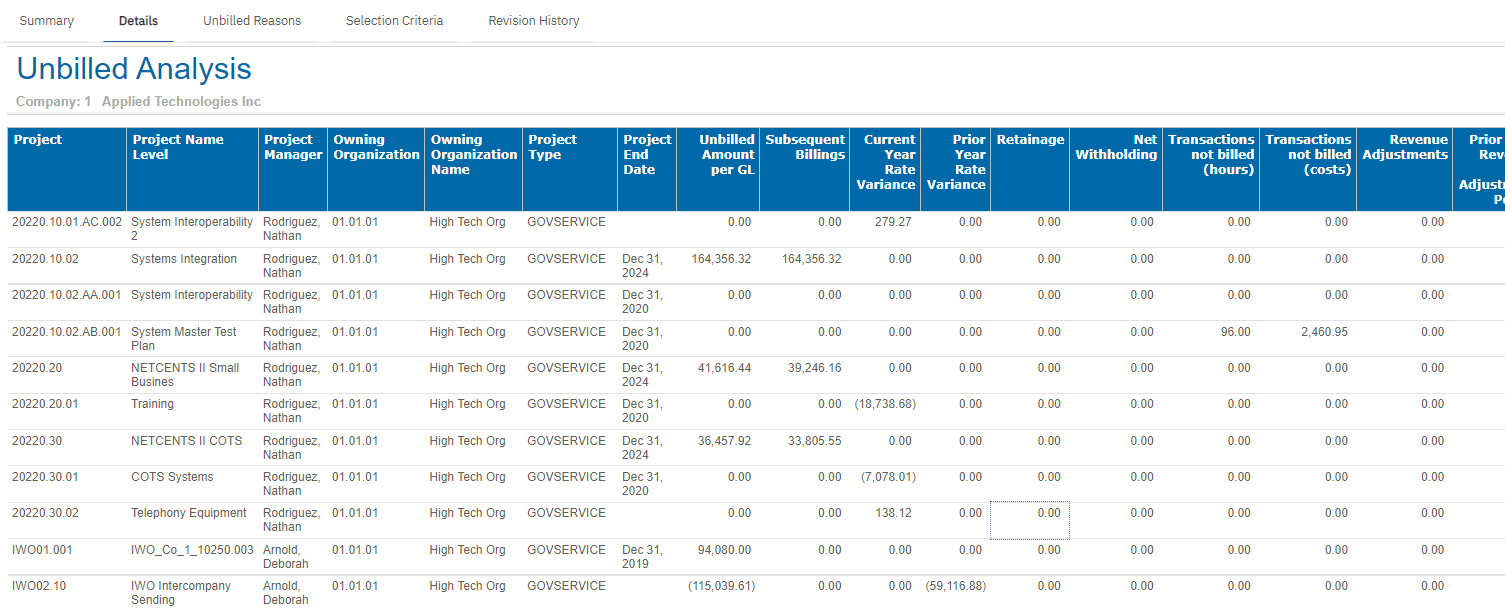The height and width of the screenshot is (611, 1505).
Task: Select the Subsequent Billings column header
Action: point(805,147)
